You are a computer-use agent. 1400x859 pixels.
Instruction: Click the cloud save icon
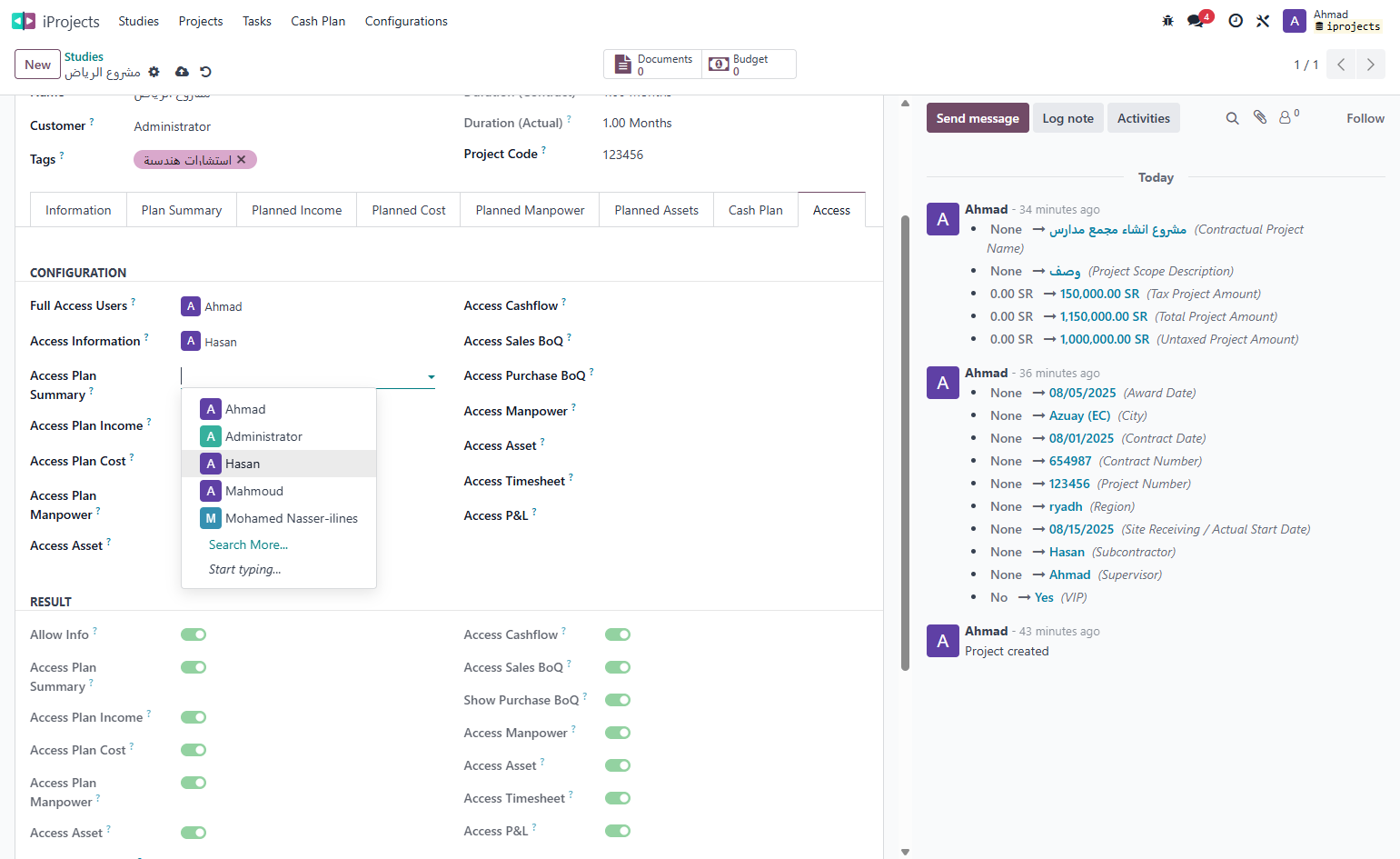[182, 72]
